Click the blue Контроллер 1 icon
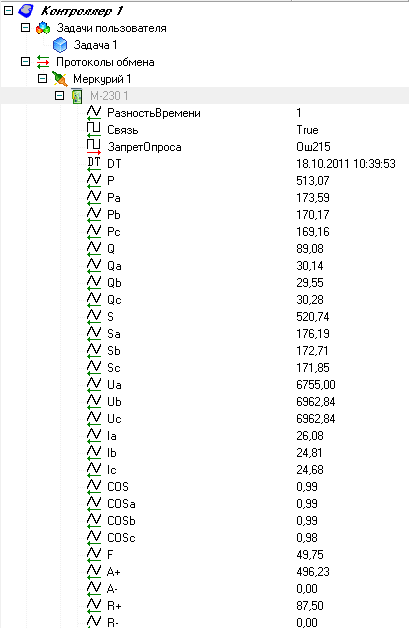This screenshot has width=409, height=628. pos(26,11)
